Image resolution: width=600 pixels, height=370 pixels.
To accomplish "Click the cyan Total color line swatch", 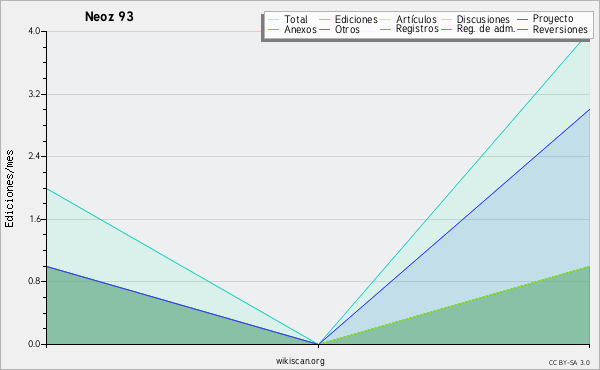I will point(274,20).
